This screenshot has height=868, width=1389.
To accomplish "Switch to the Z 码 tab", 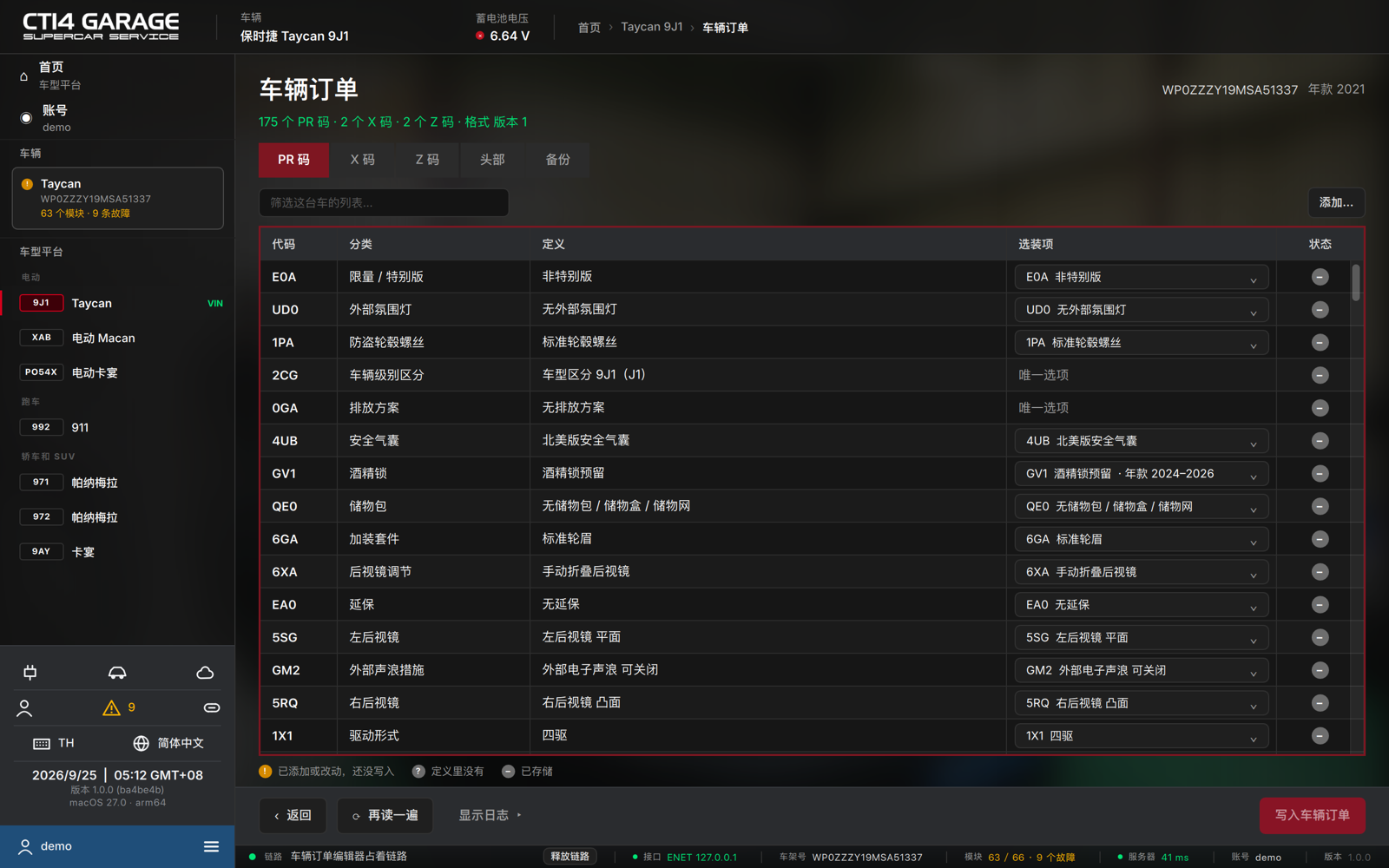I will 426,160.
